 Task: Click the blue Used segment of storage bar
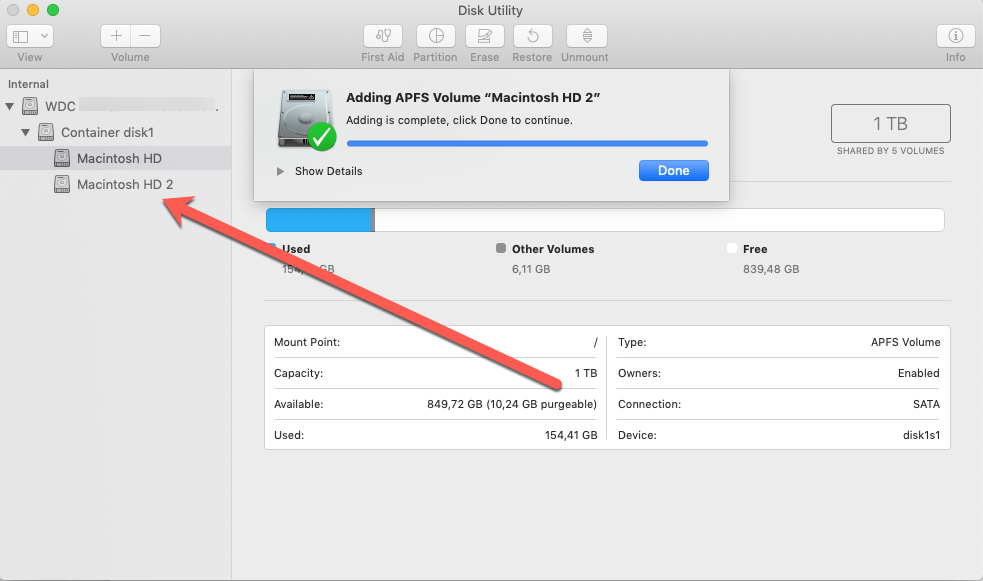[318, 219]
